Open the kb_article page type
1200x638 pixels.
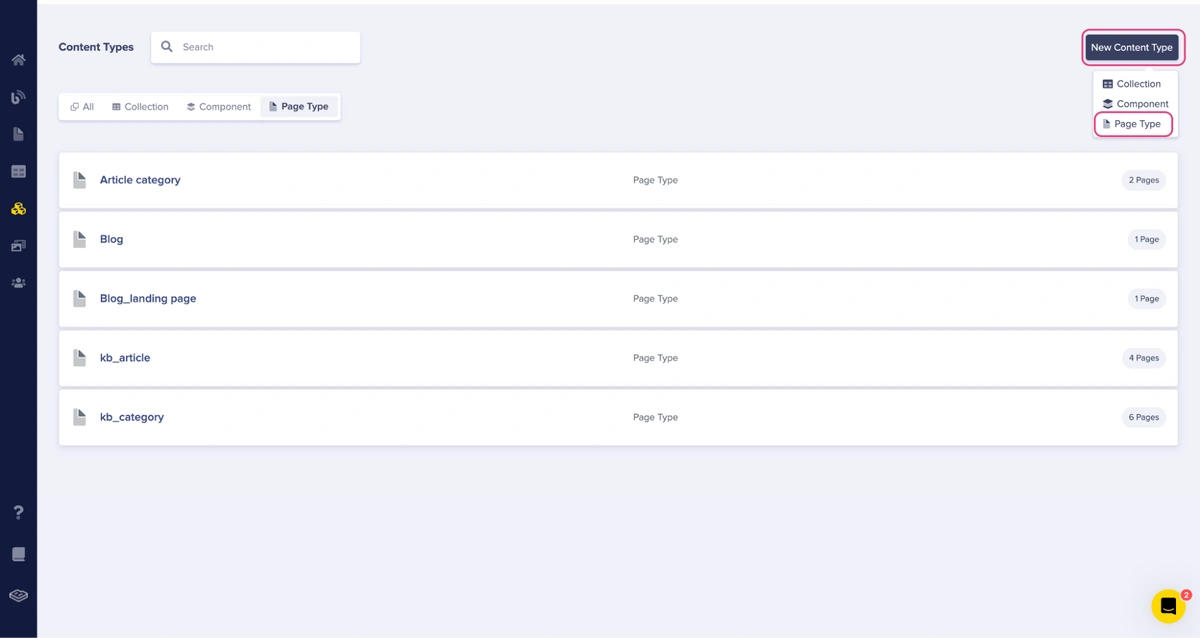(x=125, y=358)
